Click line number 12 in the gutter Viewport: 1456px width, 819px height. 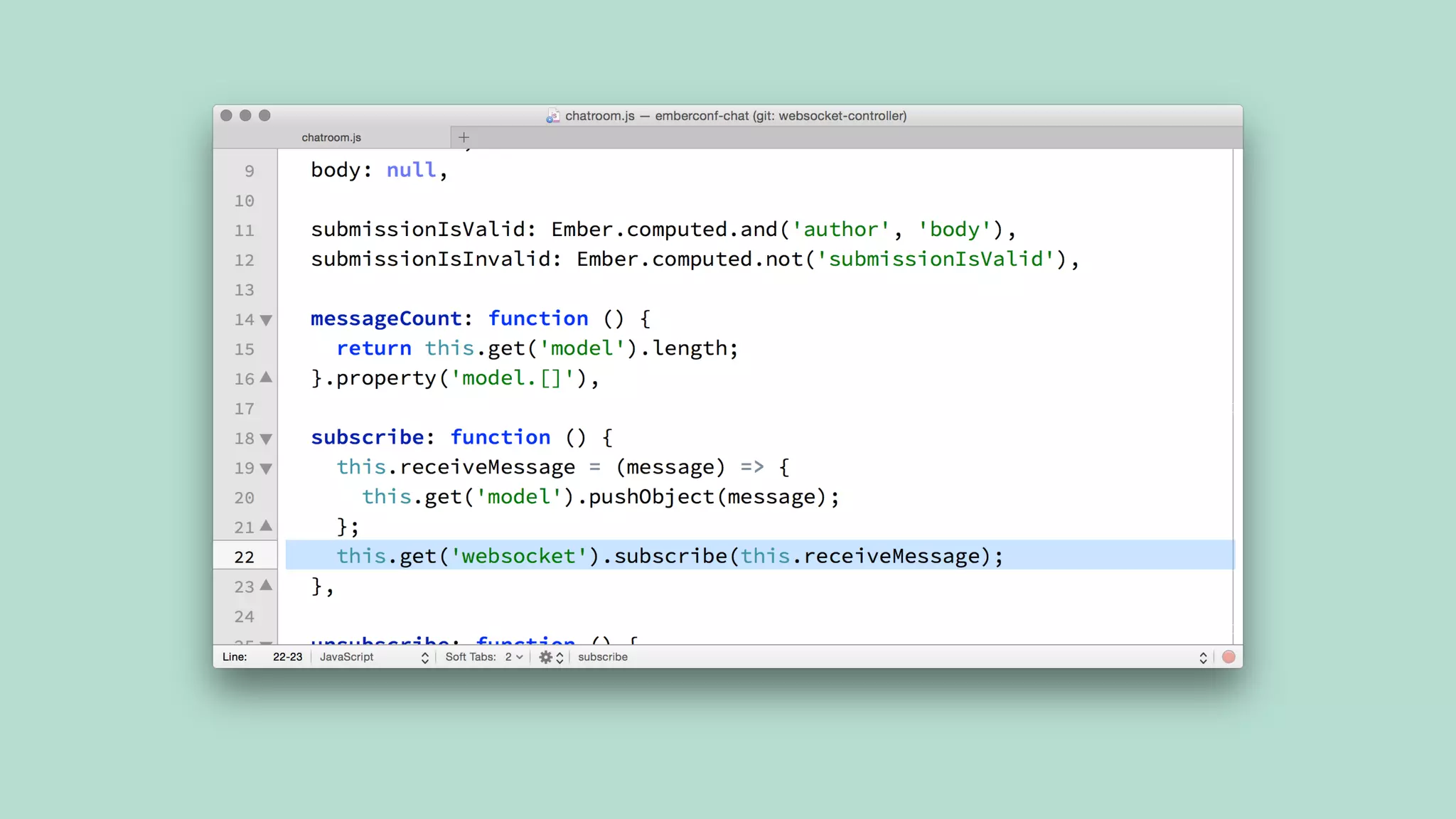pos(244,260)
